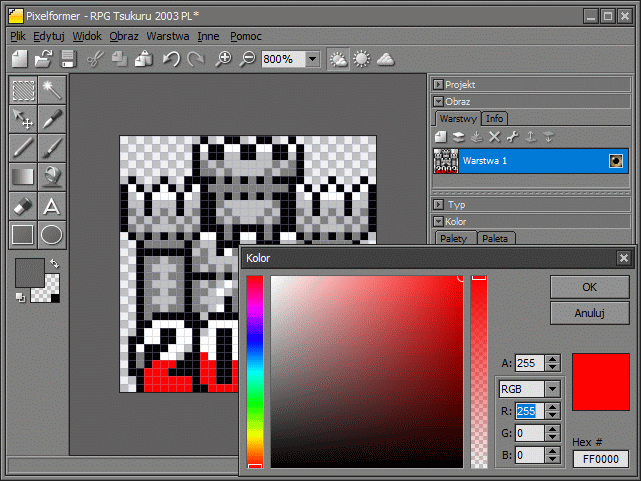Image resolution: width=641 pixels, height=481 pixels.
Task: Click the Copy icon in toolbar
Action: pyautogui.click(x=119, y=59)
